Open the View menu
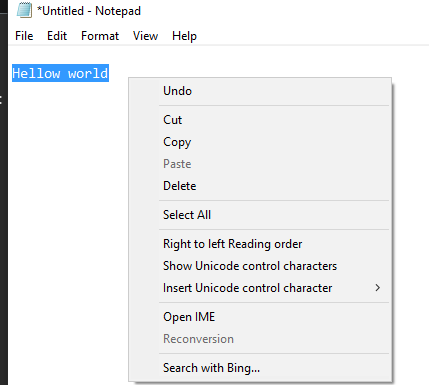 click(x=145, y=36)
